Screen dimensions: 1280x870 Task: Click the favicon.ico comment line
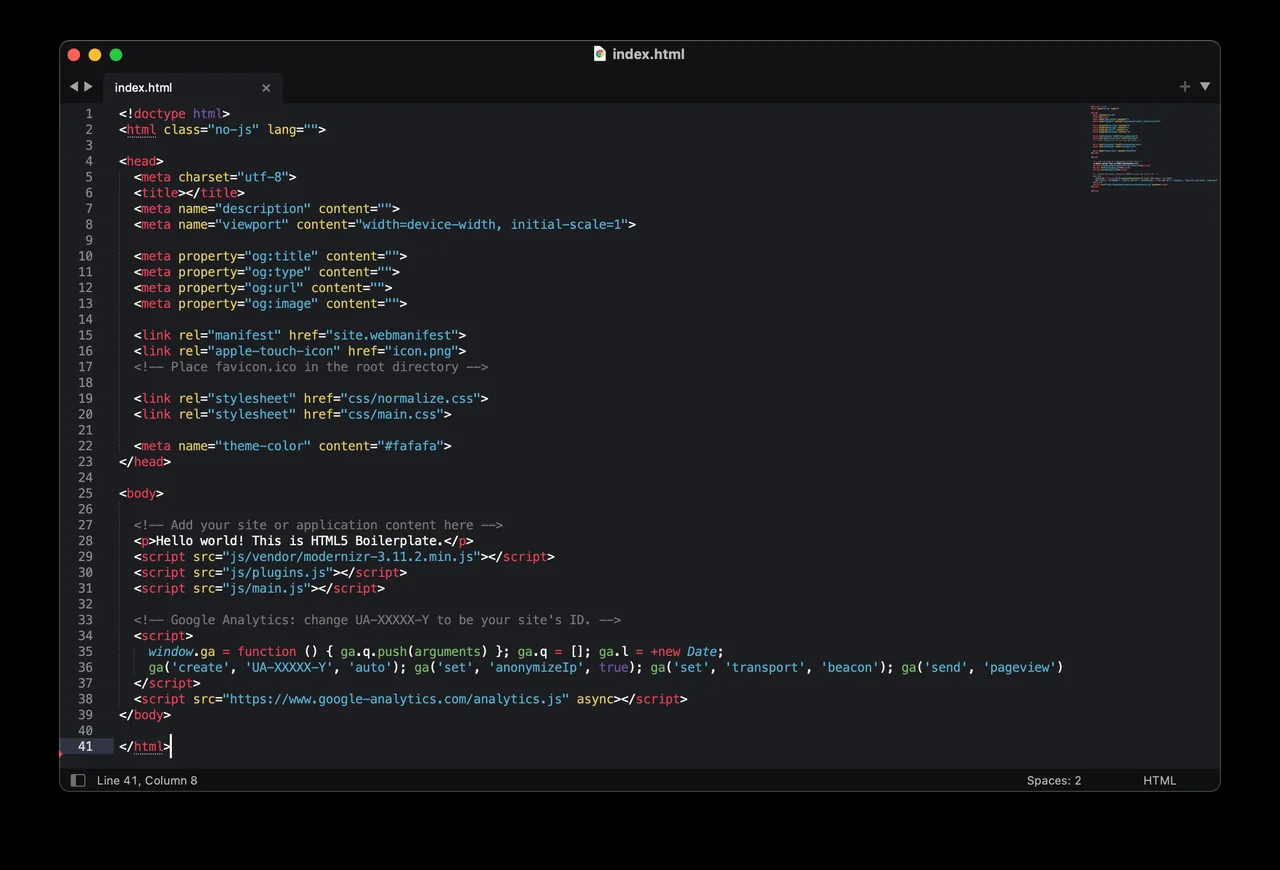(x=311, y=367)
